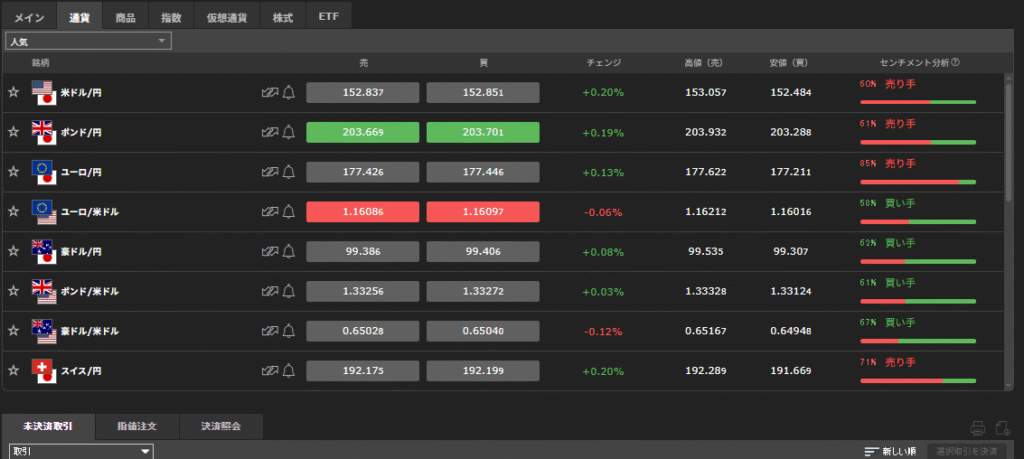Select the ETF tab

pyautogui.click(x=328, y=18)
